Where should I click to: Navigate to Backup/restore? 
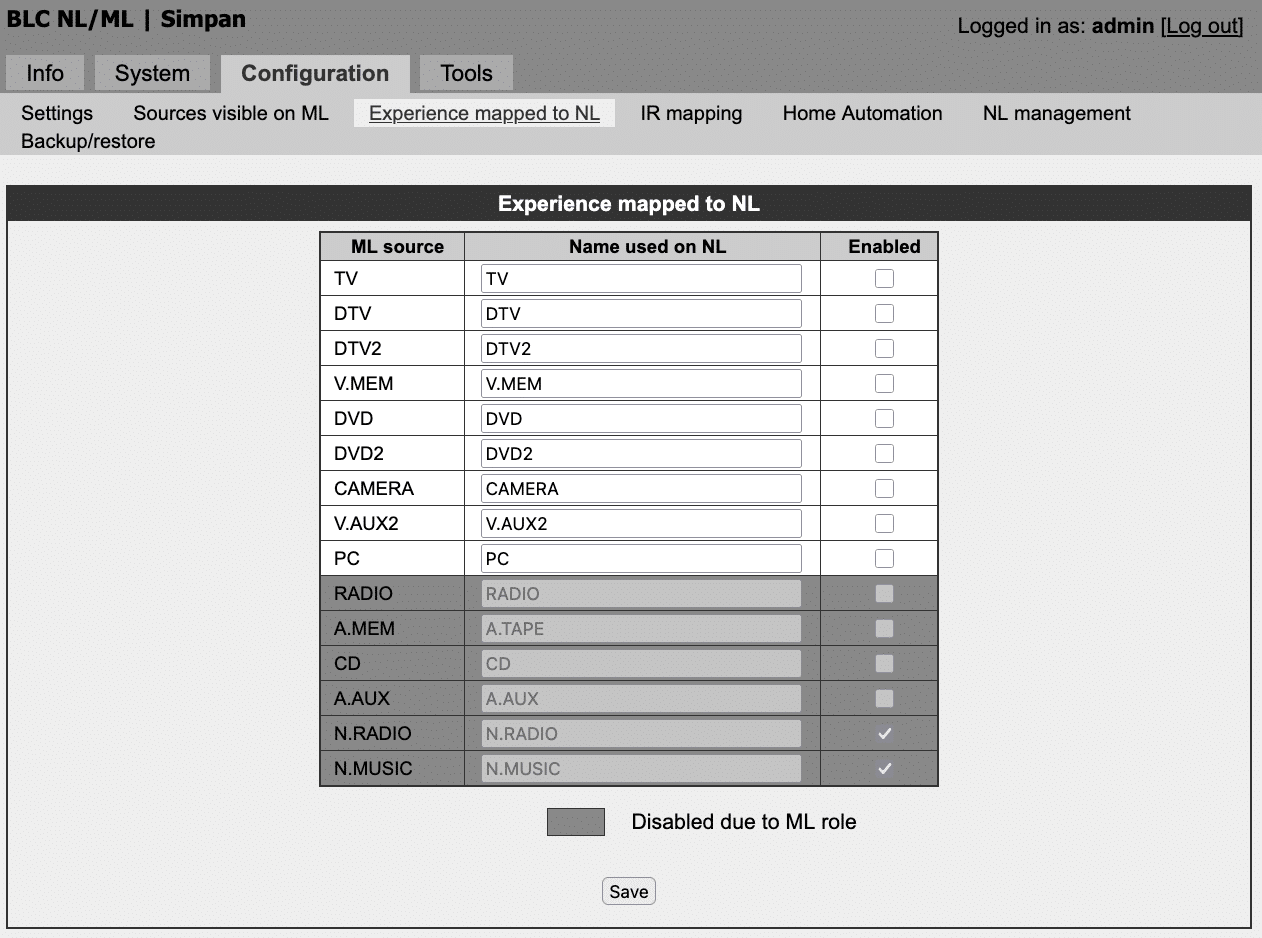[x=88, y=141]
